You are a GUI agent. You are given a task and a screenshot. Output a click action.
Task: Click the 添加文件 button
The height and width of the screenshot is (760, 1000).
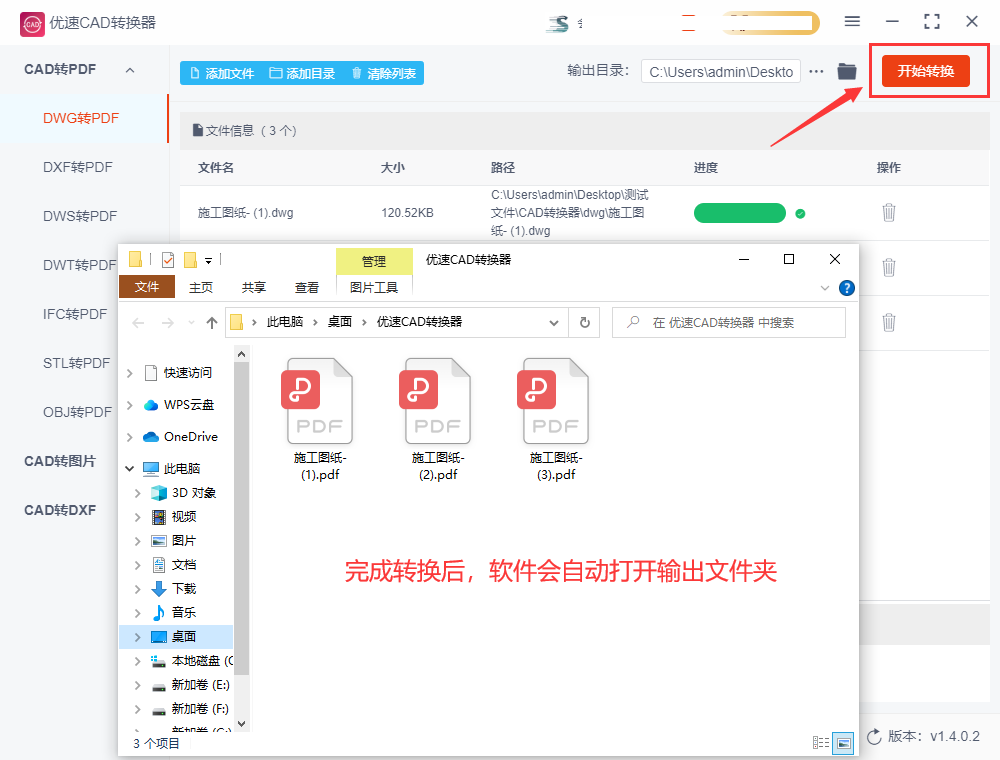[x=222, y=73]
